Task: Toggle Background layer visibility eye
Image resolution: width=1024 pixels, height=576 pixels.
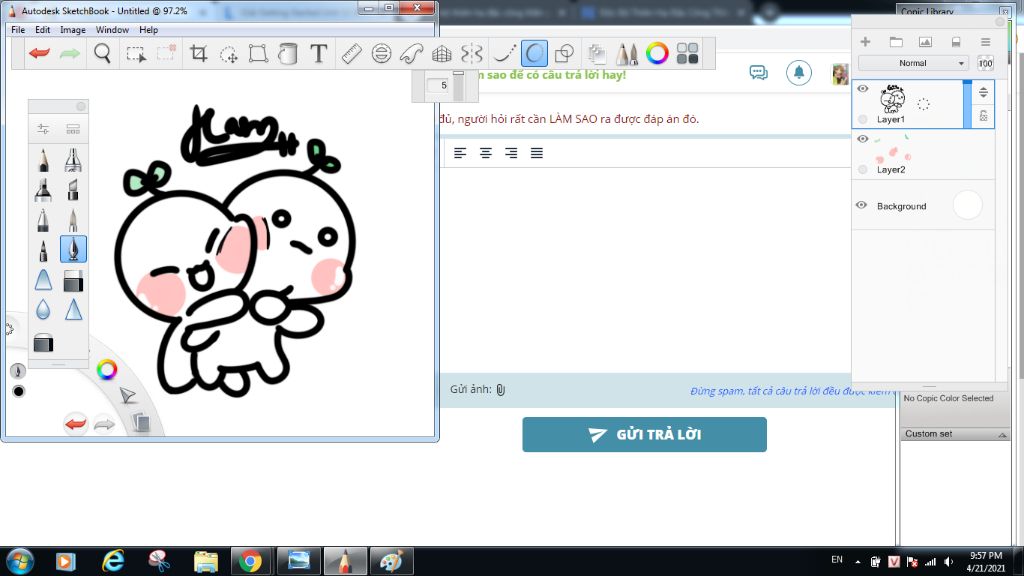Action: pyautogui.click(x=861, y=206)
